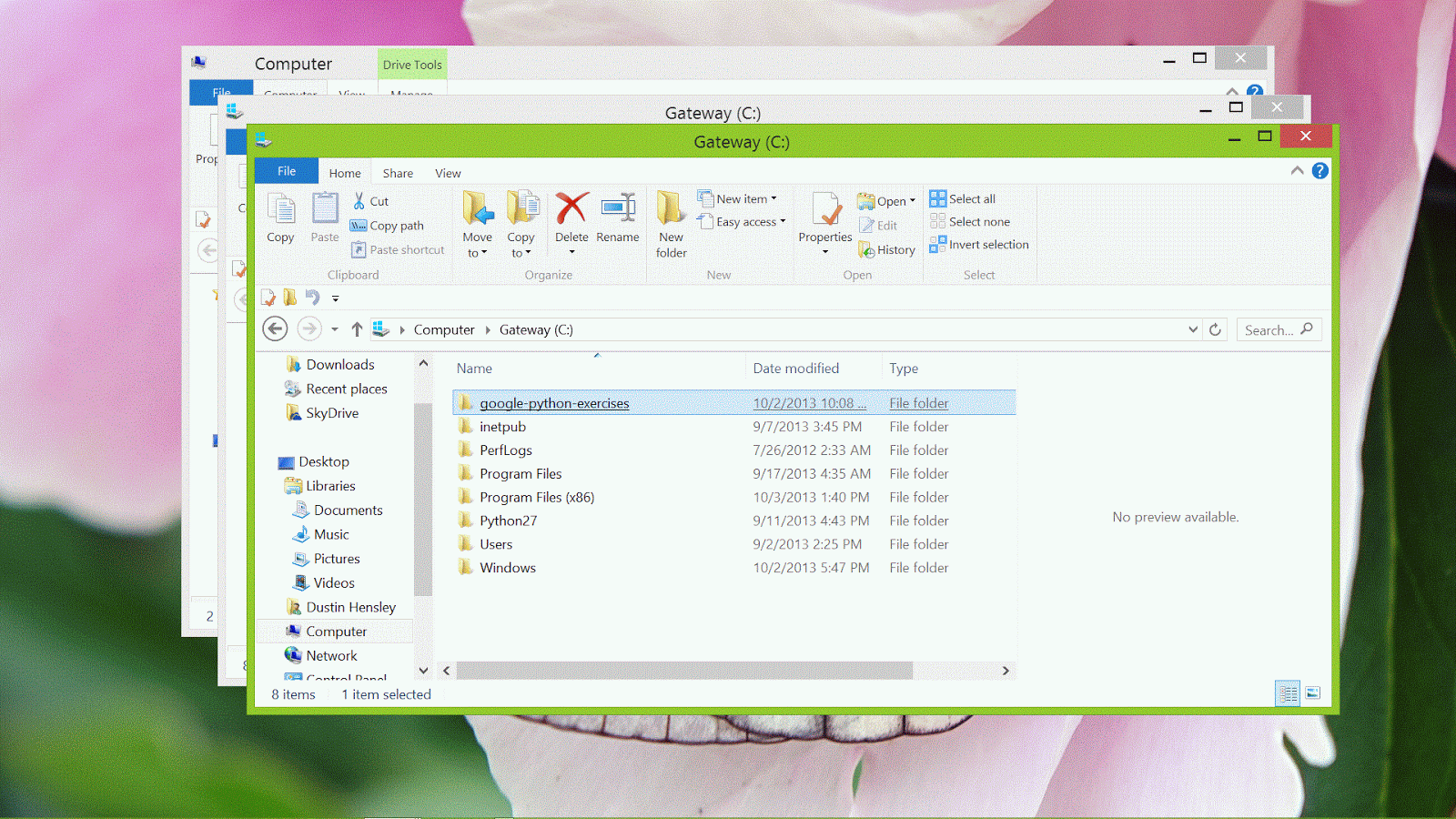Create a New folder from the ribbon

click(672, 225)
